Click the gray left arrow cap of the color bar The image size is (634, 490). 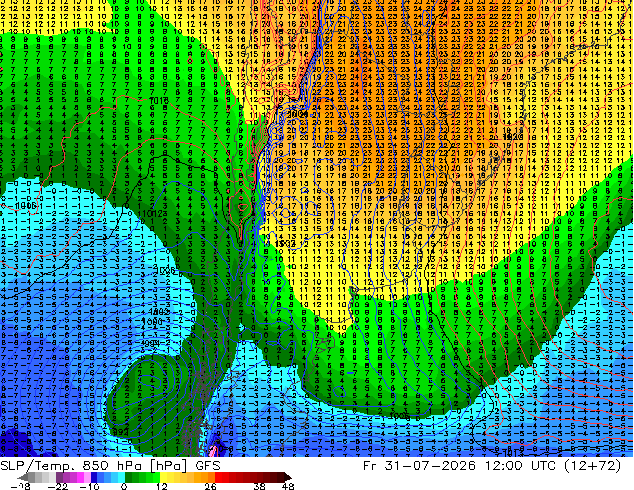pyautogui.click(x=23, y=477)
